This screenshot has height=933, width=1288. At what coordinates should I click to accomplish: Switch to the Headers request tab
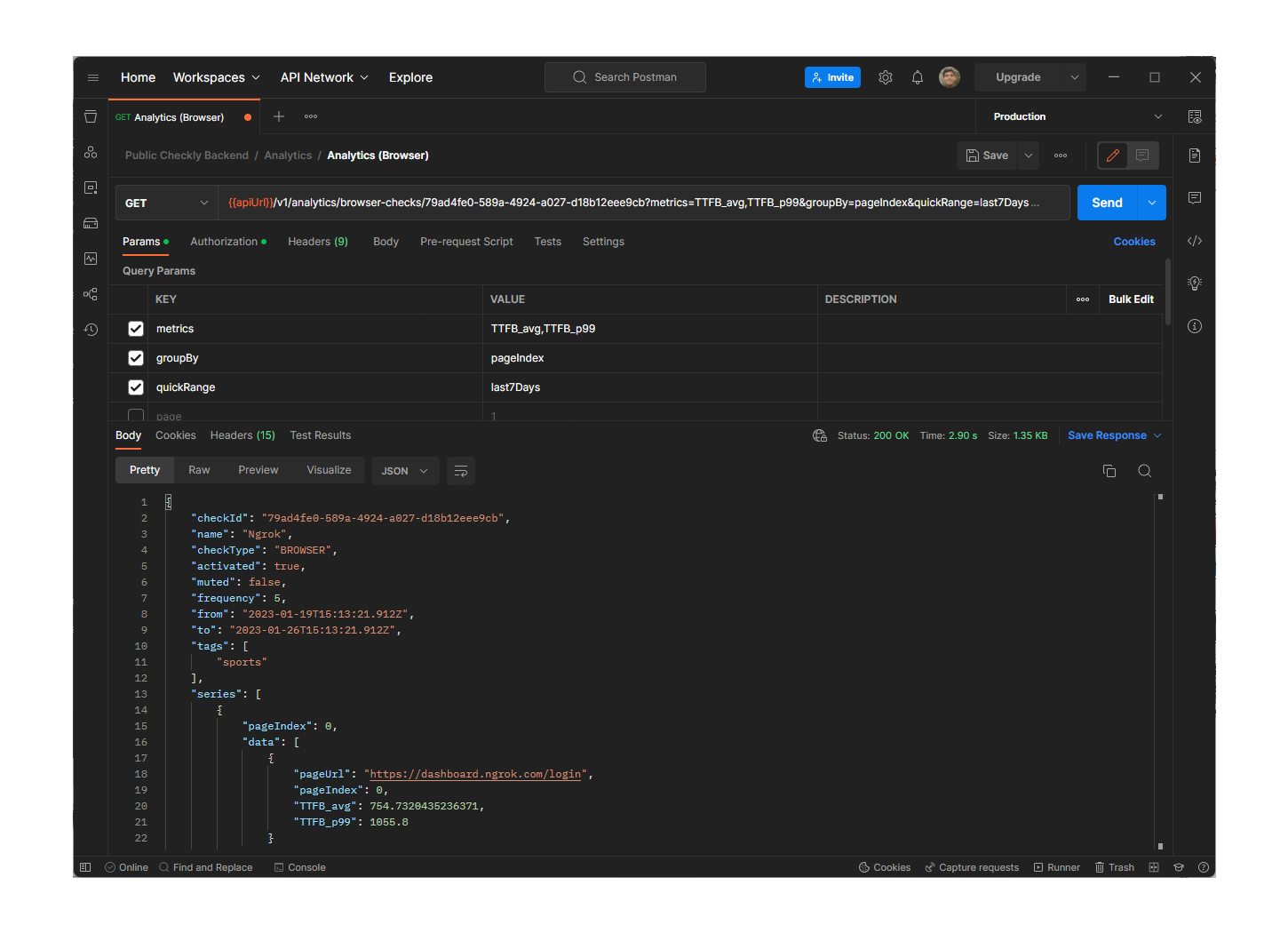317,241
